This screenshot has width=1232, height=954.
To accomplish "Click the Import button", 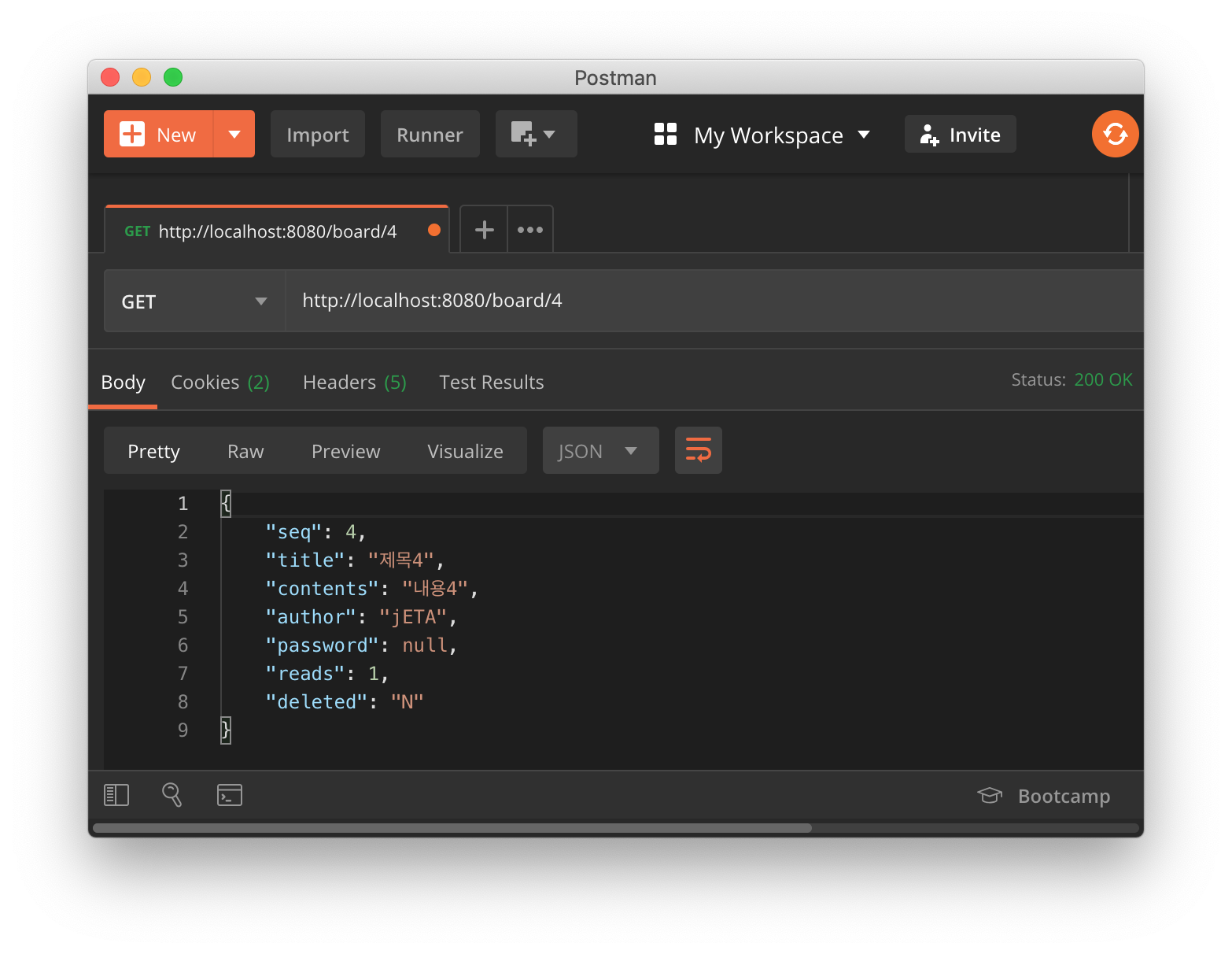I will [318, 134].
